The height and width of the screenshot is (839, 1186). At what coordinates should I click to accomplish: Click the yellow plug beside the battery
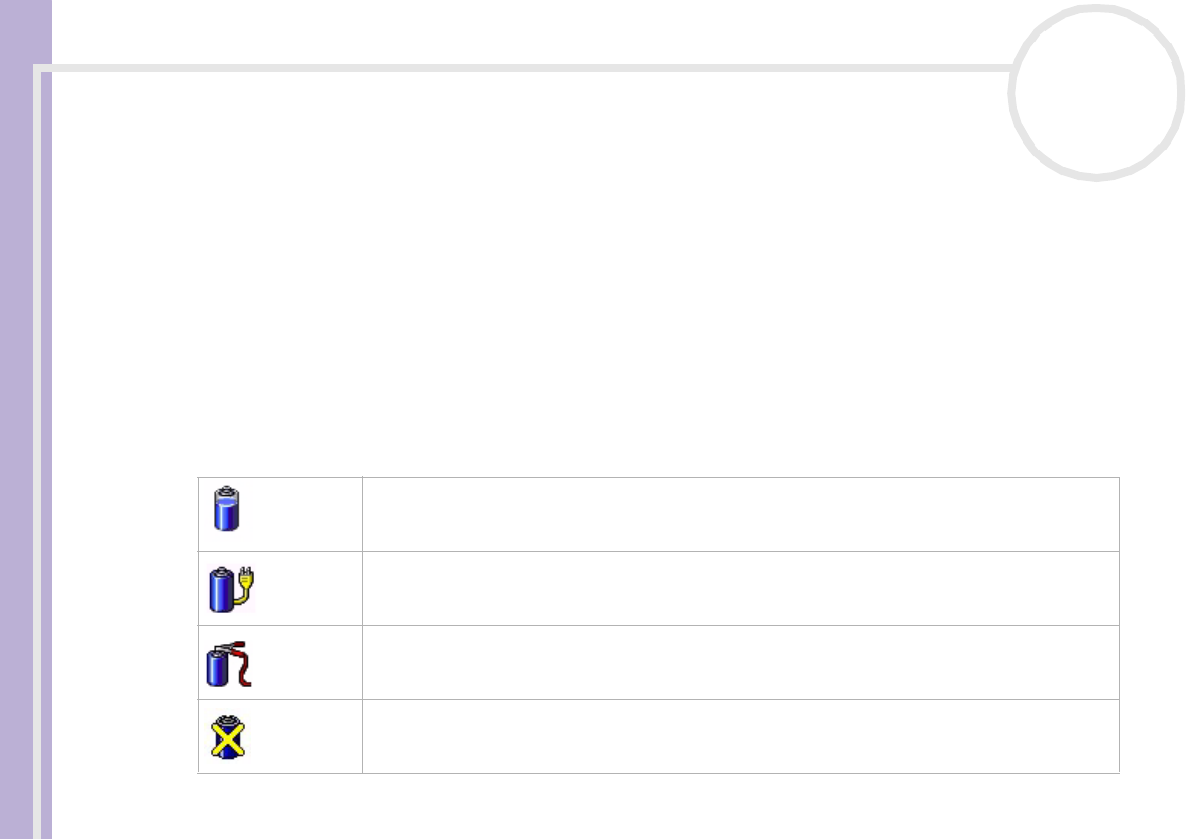click(244, 585)
